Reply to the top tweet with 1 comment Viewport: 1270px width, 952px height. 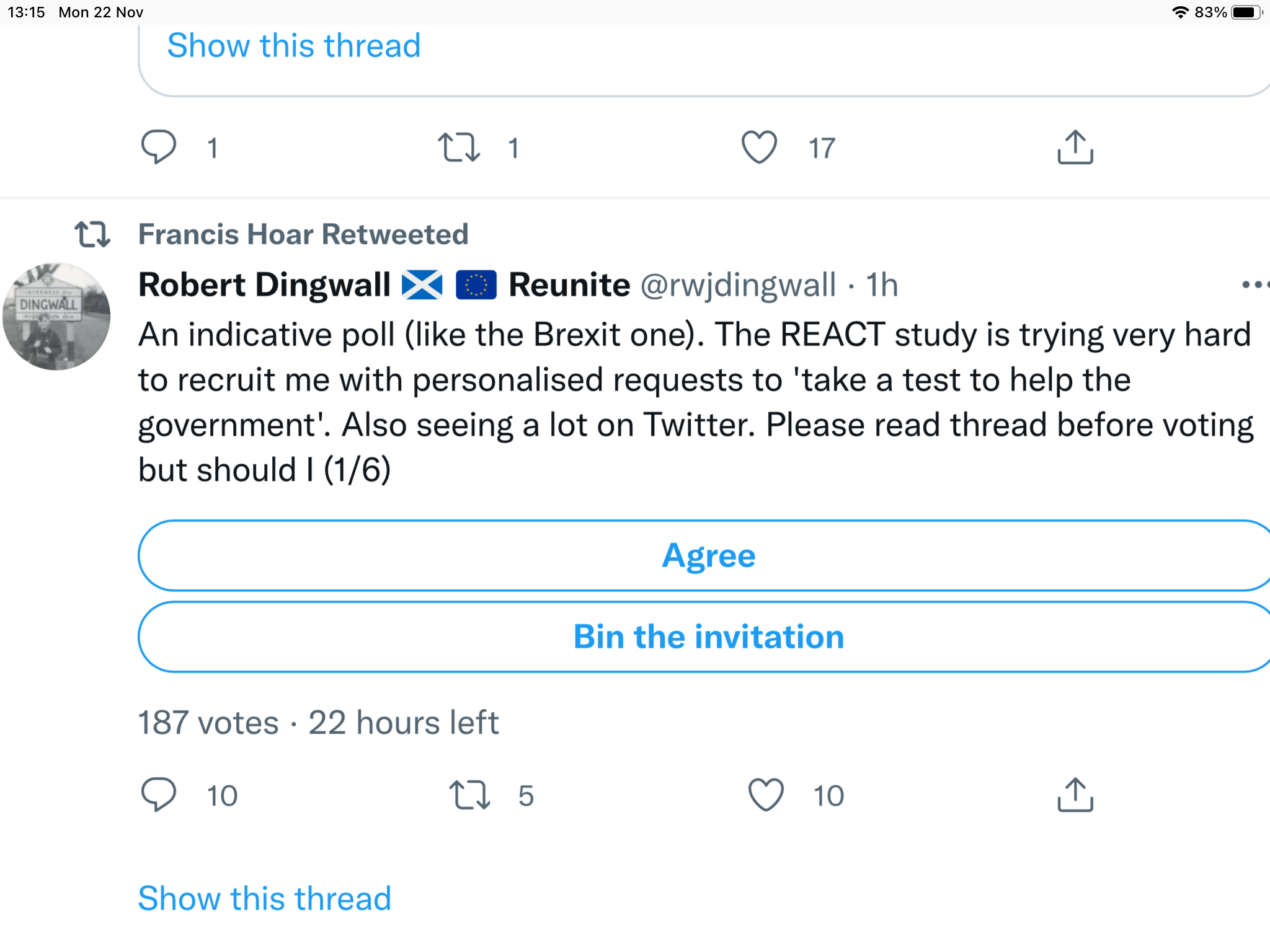[x=159, y=147]
